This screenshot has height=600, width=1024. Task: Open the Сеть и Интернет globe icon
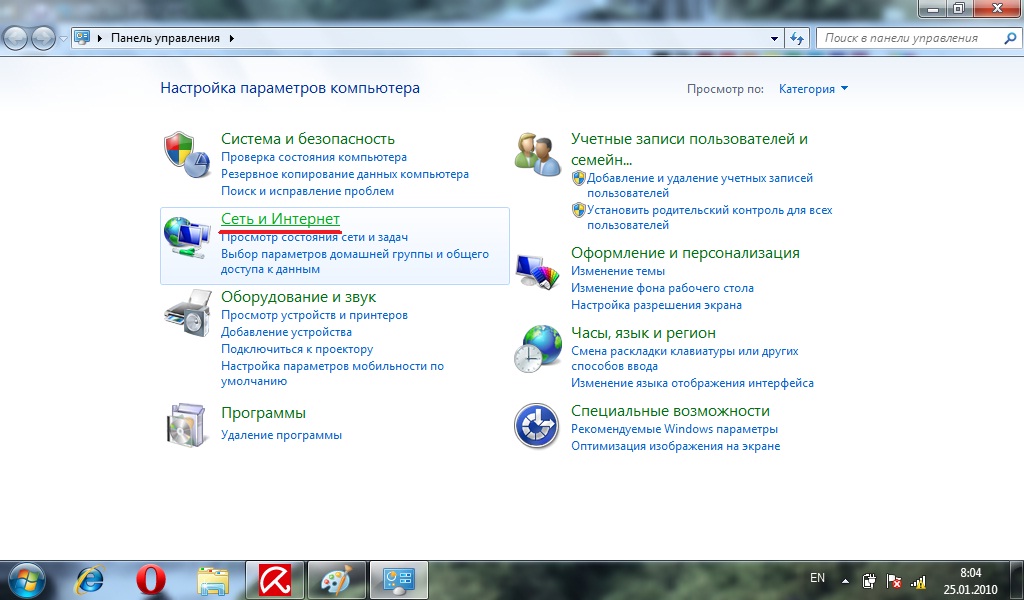(187, 238)
